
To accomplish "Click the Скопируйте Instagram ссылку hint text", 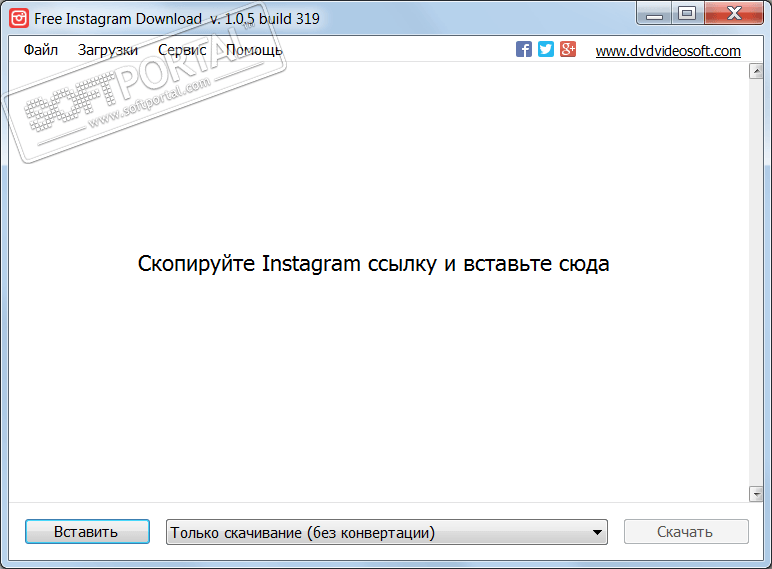I will pos(373,264).
